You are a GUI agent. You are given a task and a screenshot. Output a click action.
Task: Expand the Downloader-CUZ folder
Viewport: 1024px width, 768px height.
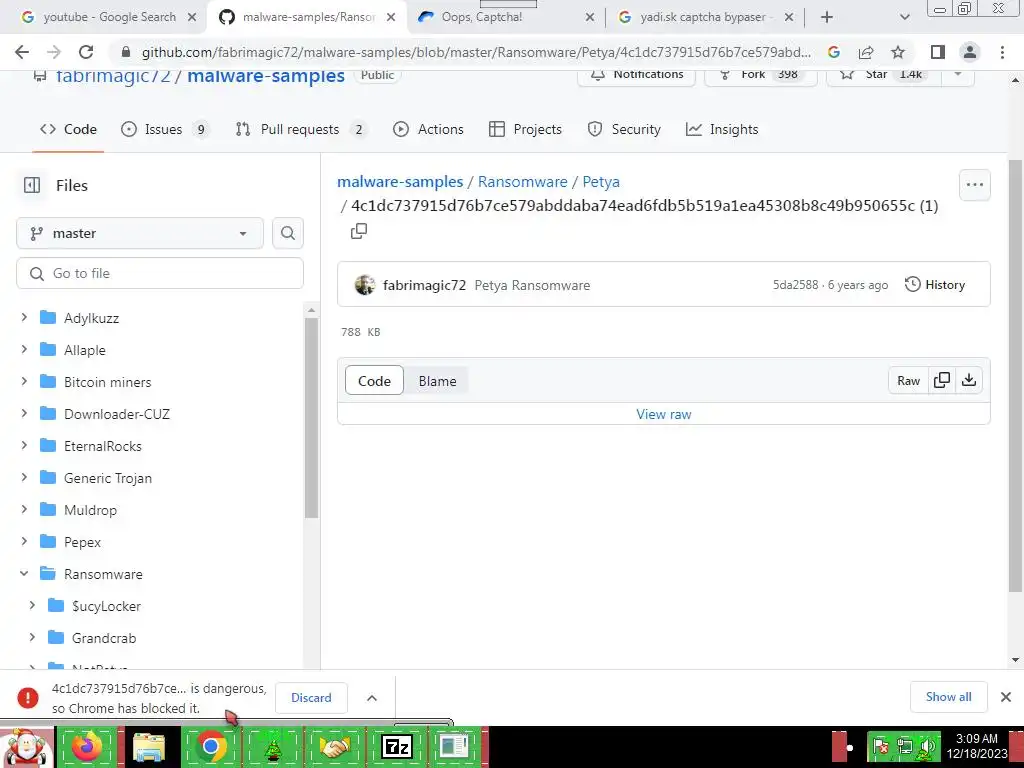tap(24, 414)
